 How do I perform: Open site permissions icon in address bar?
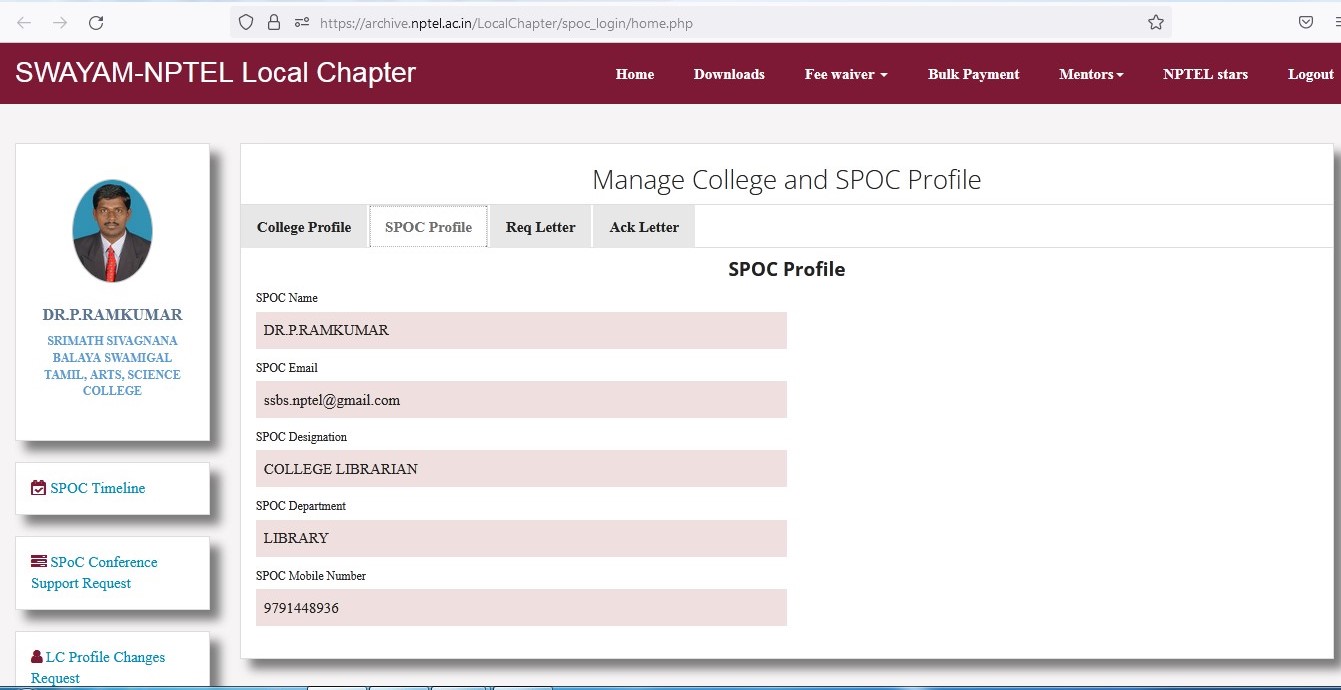click(302, 22)
